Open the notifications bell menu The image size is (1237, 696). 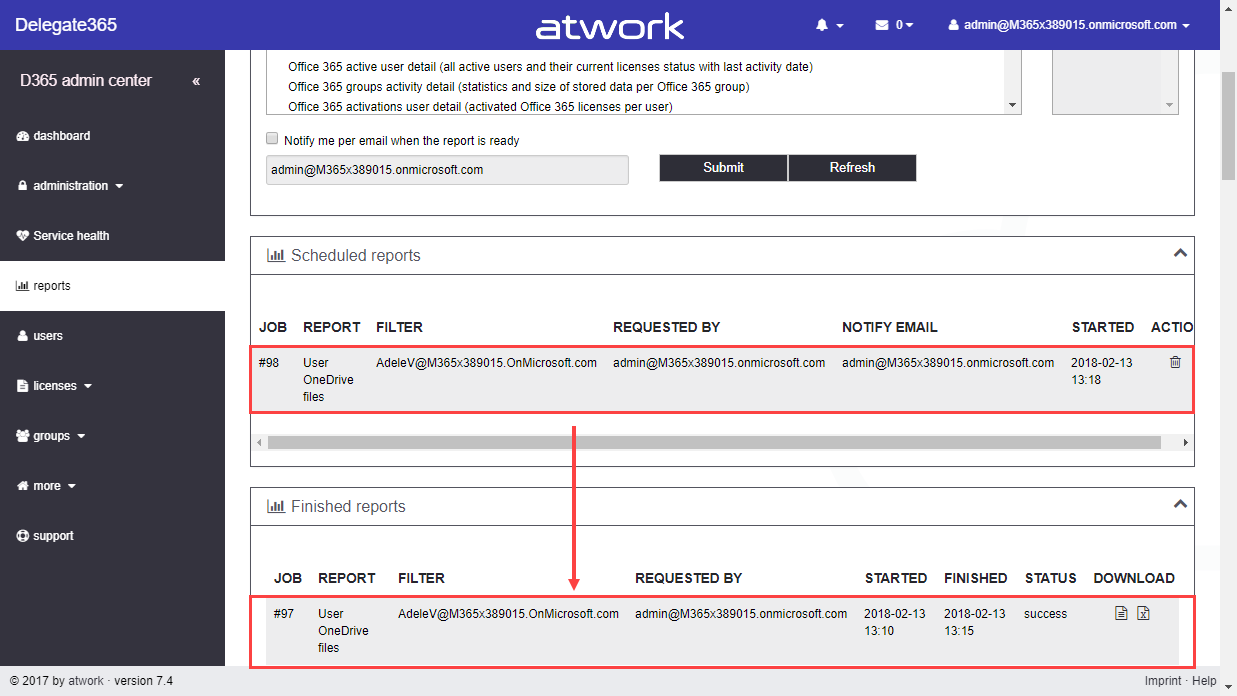coord(829,25)
